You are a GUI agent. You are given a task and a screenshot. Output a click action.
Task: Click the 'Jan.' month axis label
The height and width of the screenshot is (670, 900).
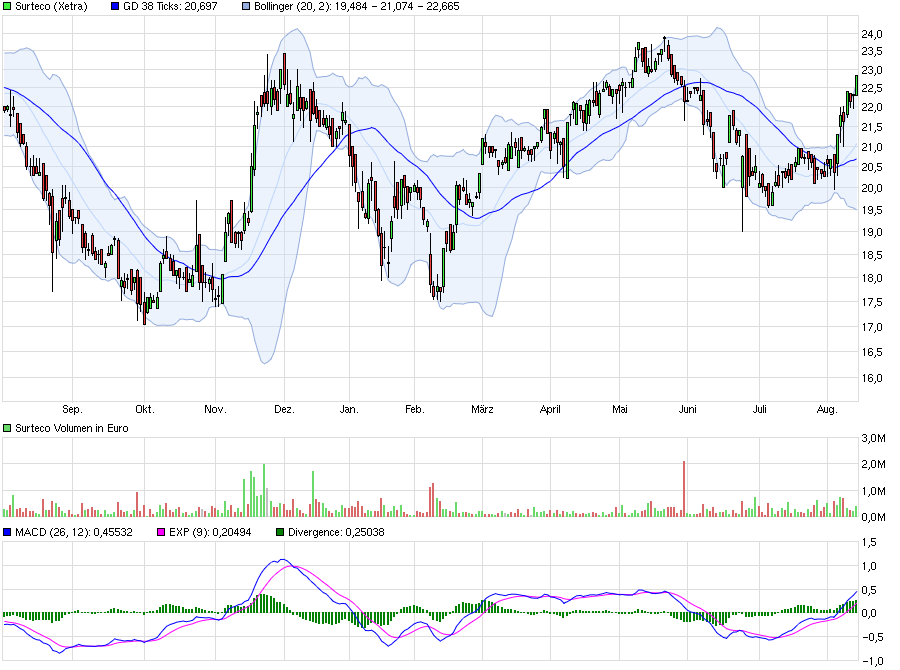point(349,409)
